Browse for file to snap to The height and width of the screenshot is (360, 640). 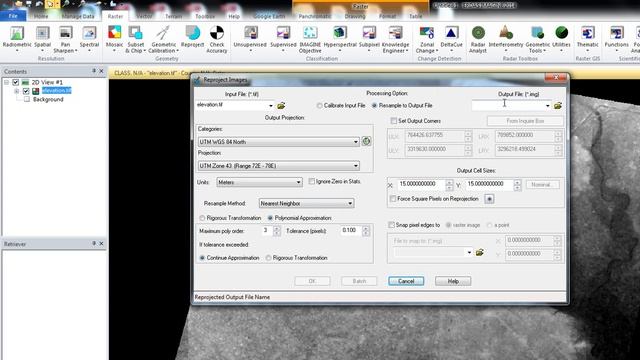480,252
